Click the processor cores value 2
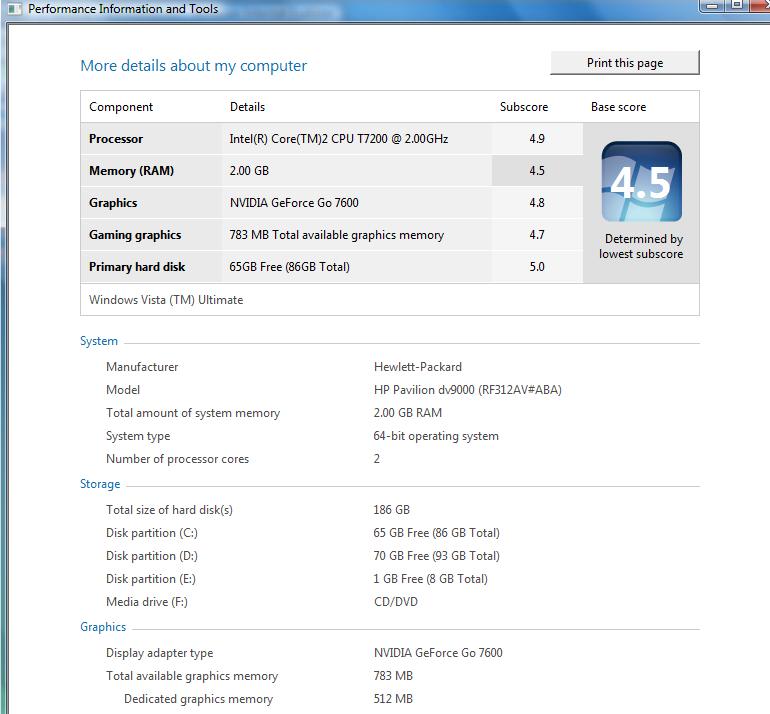The width and height of the screenshot is (770, 714). pyautogui.click(x=377, y=459)
